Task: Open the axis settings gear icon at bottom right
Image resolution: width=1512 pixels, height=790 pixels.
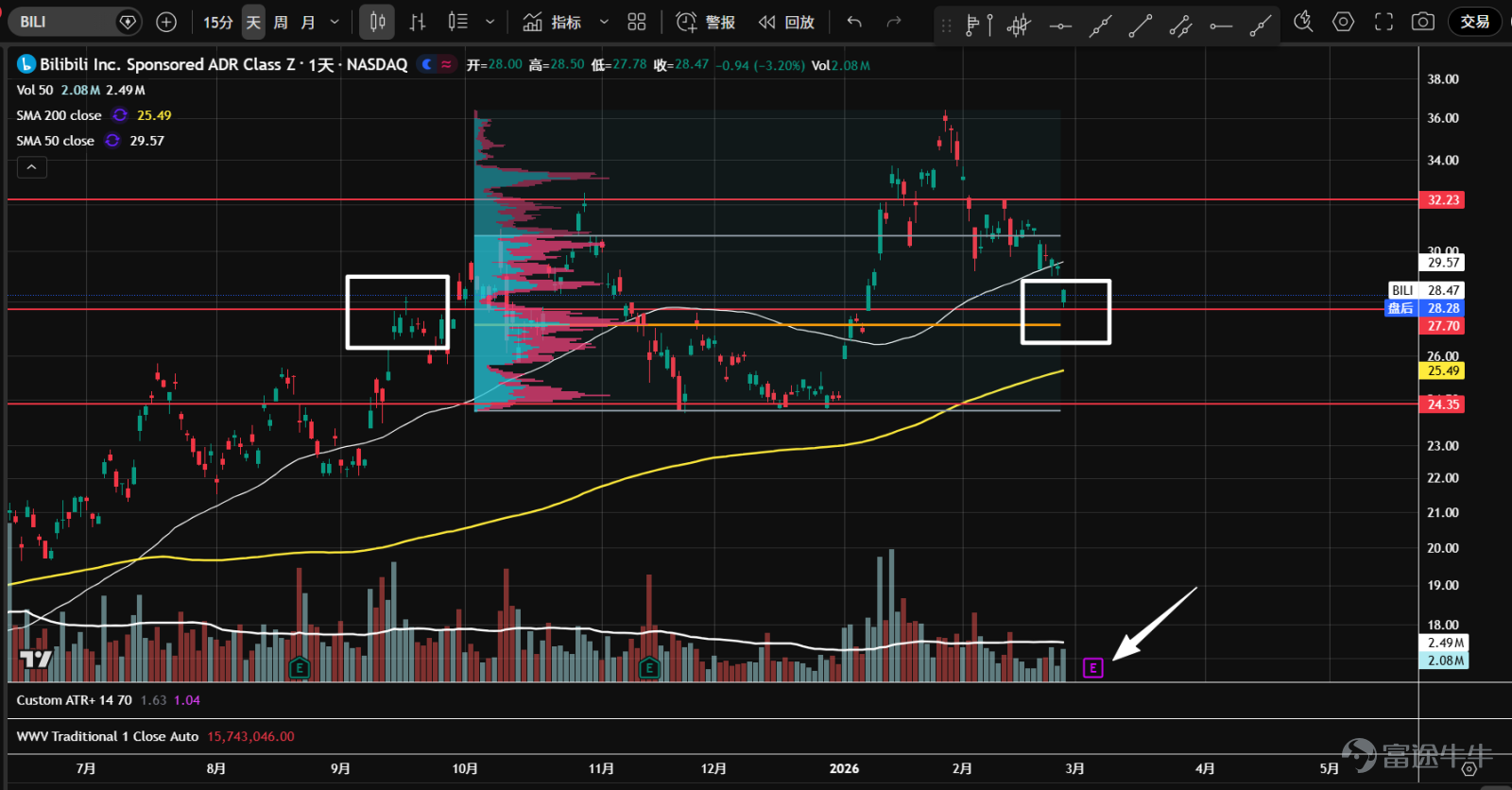Action: click(1469, 769)
